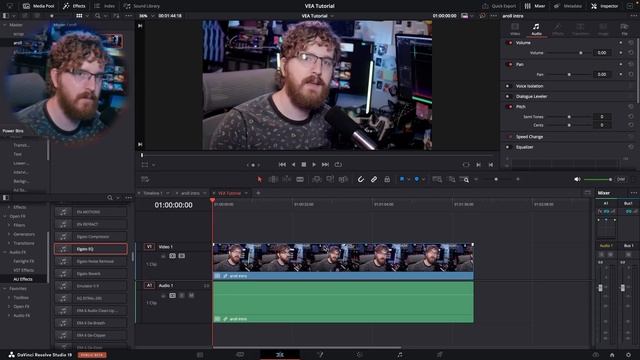This screenshot has width=640, height=360.
Task: Toggle the Effects panel button
Action: [74, 6]
